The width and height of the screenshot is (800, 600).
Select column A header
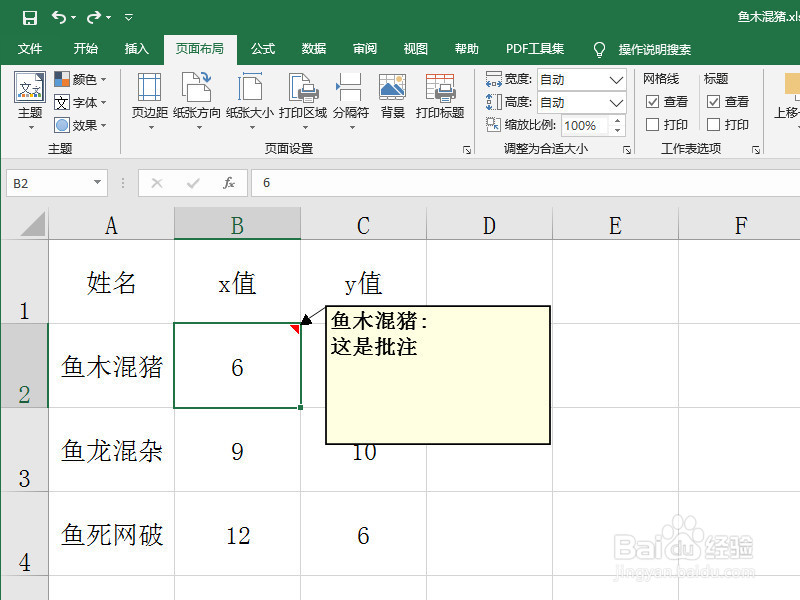tap(111, 225)
